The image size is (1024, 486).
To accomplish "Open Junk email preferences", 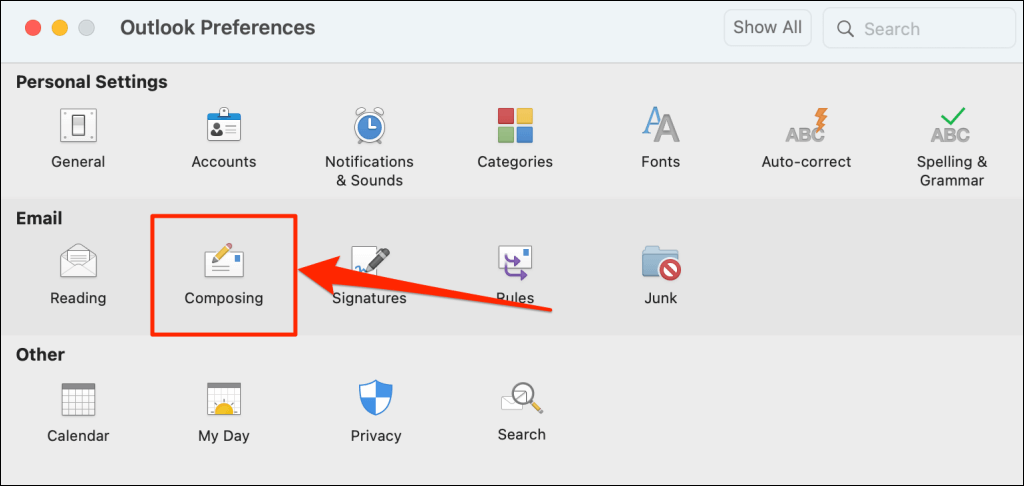I will [x=660, y=264].
